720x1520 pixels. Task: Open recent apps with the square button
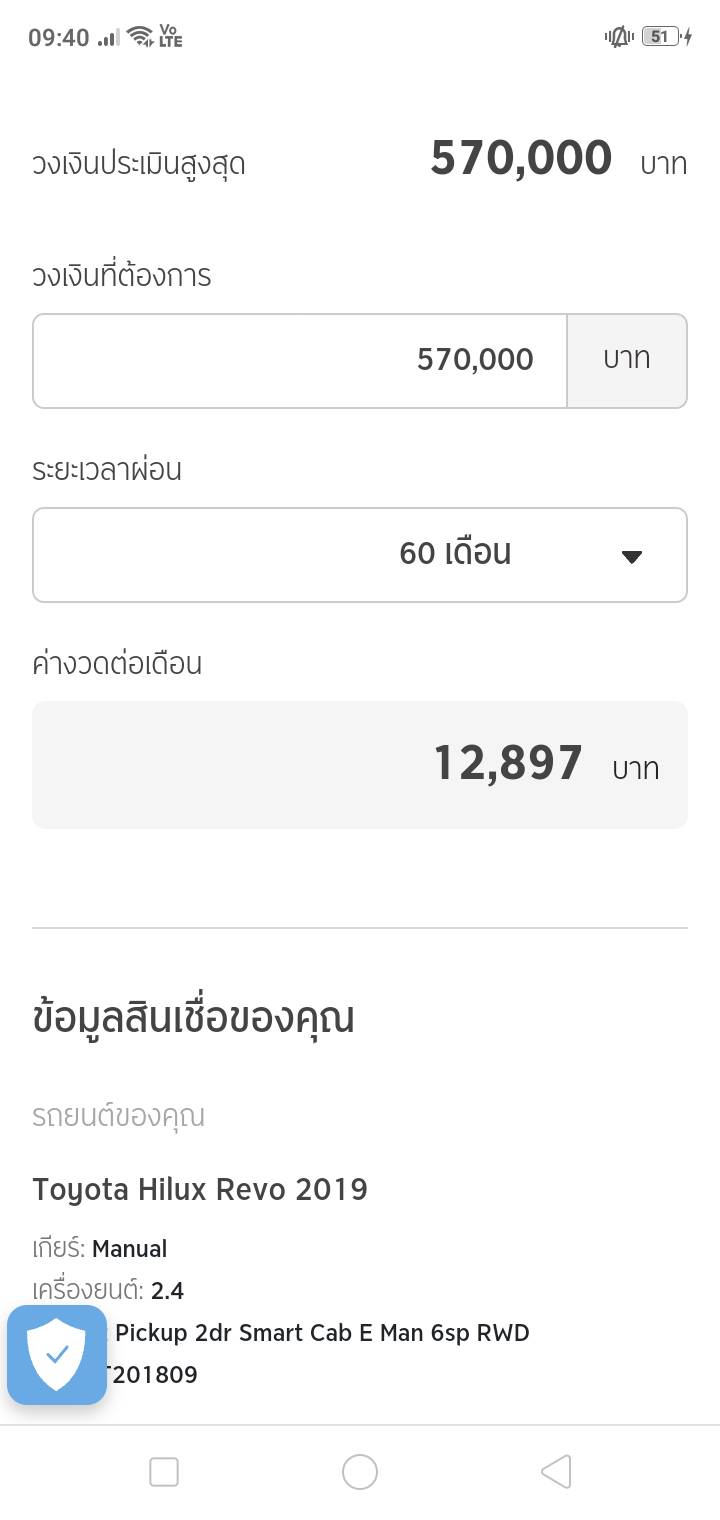tap(164, 1472)
